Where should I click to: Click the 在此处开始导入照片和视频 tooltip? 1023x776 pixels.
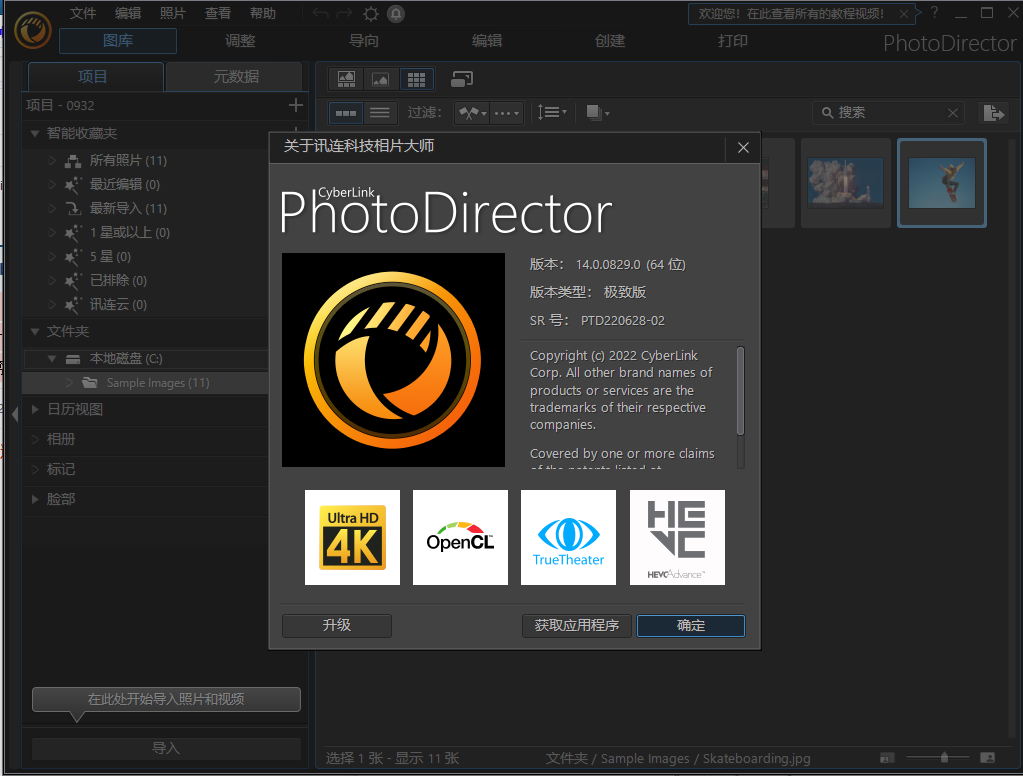tap(166, 700)
